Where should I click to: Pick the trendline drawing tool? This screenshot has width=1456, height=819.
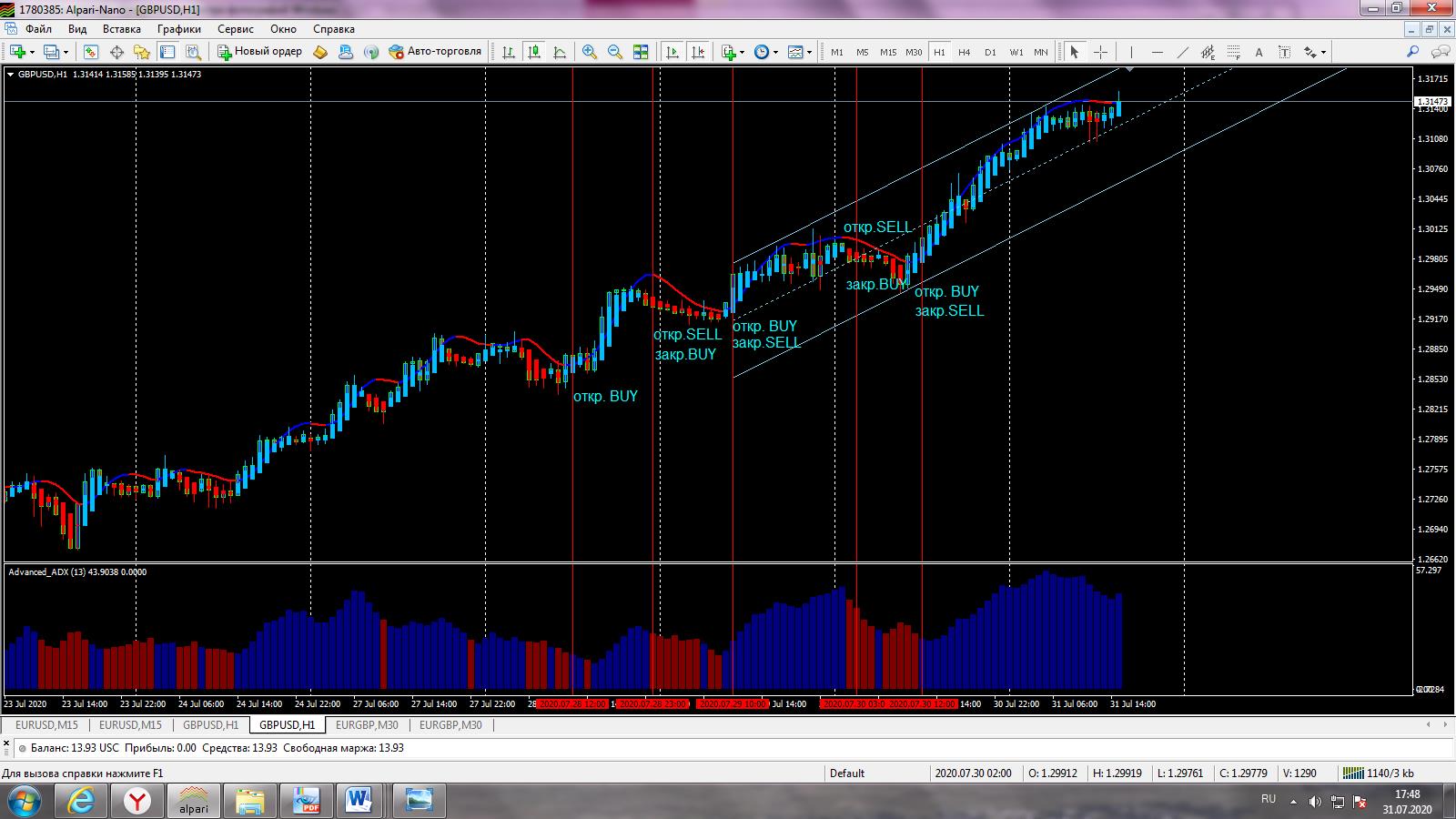click(1182, 52)
